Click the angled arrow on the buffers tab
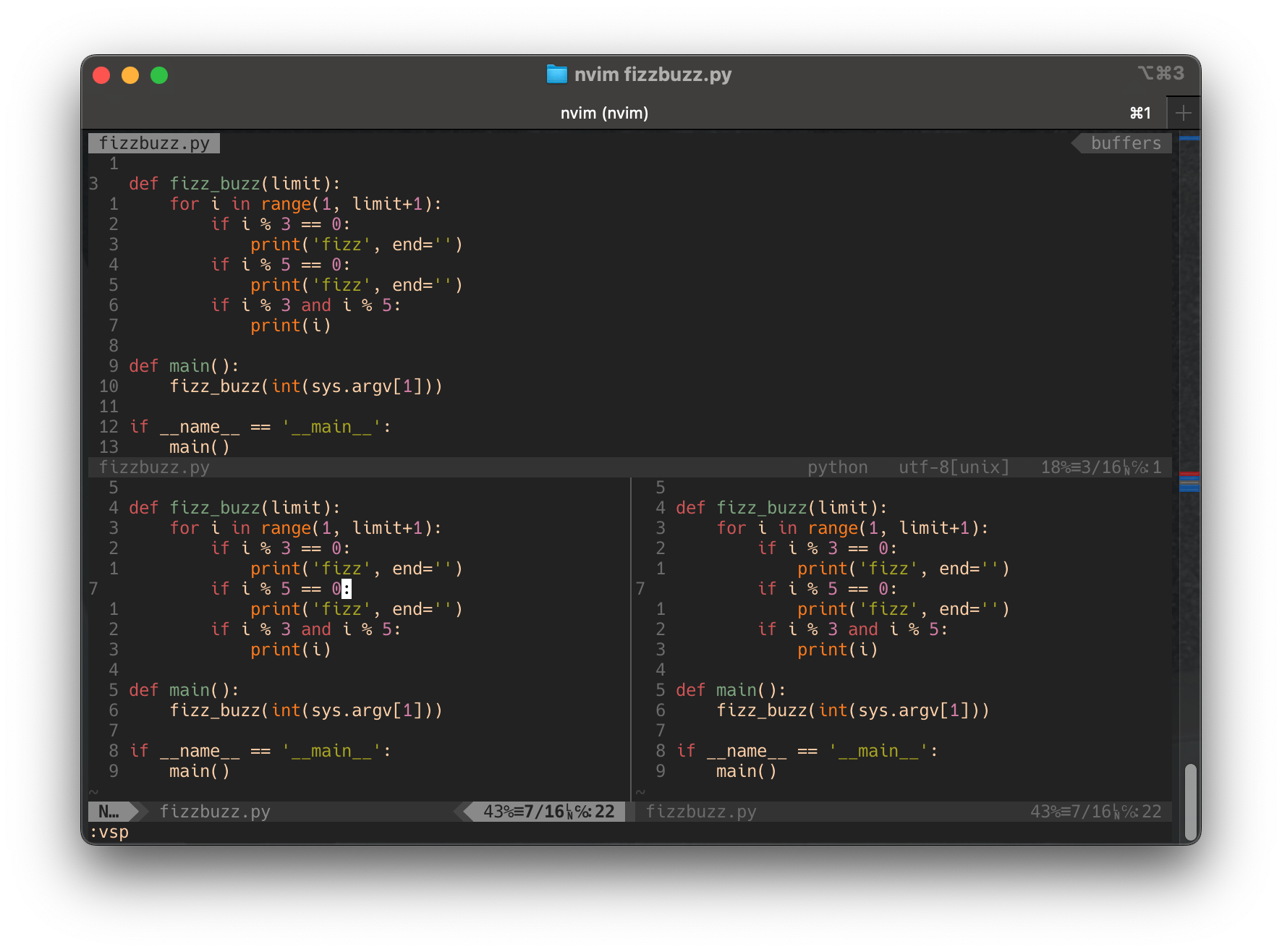 click(1077, 143)
